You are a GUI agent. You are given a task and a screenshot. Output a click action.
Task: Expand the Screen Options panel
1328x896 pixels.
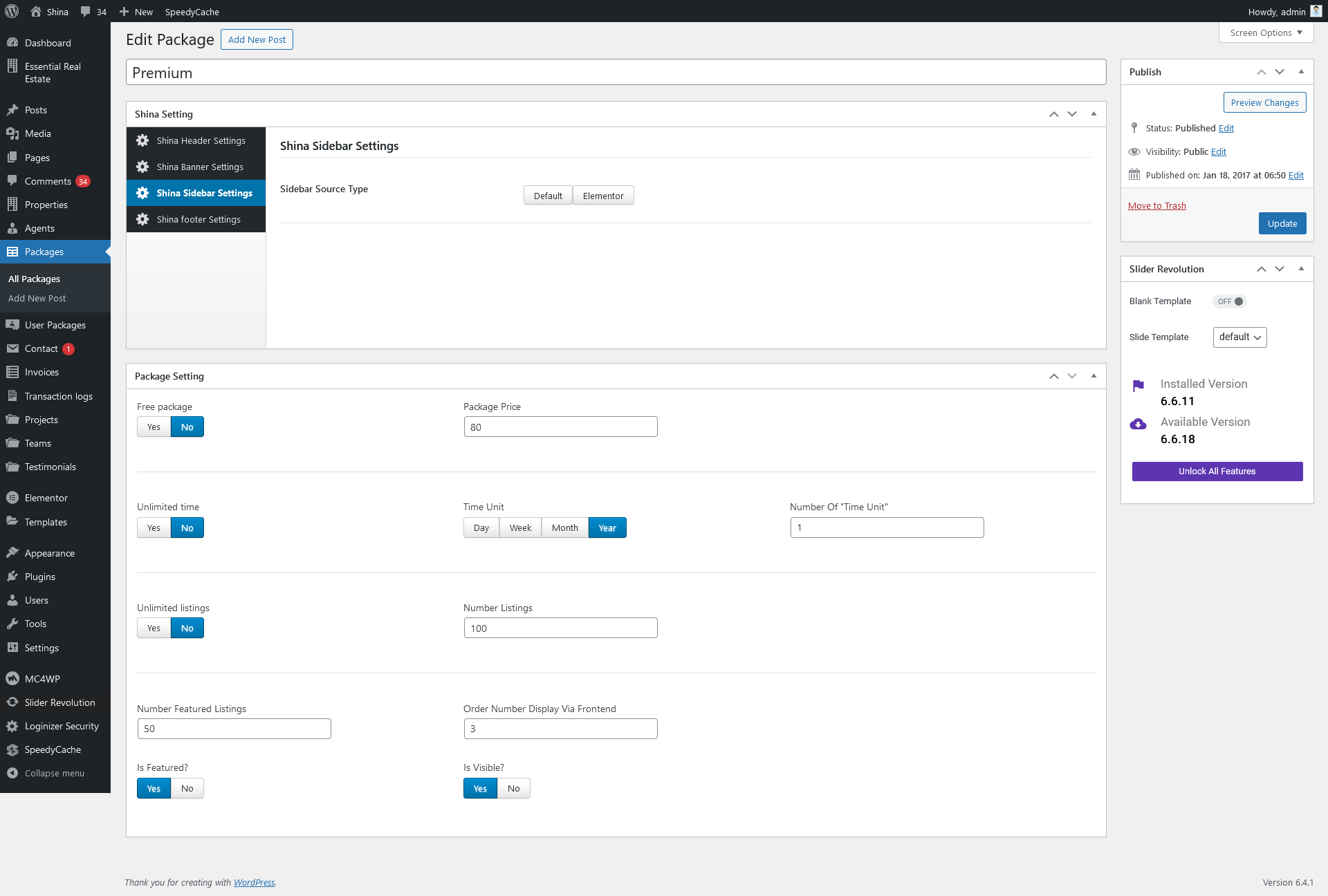[x=1266, y=32]
